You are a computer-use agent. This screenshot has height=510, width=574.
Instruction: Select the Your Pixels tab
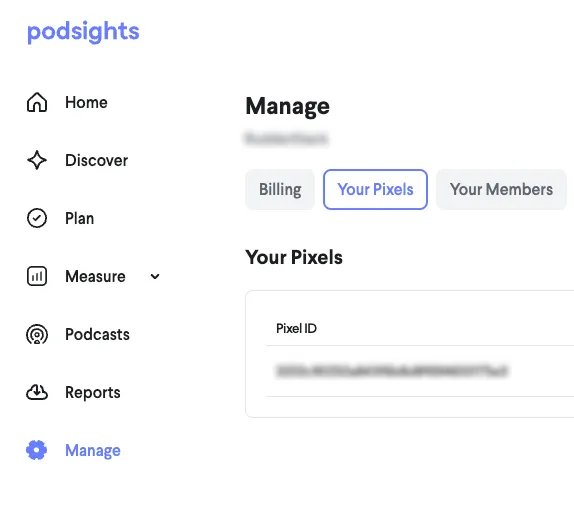click(x=375, y=190)
